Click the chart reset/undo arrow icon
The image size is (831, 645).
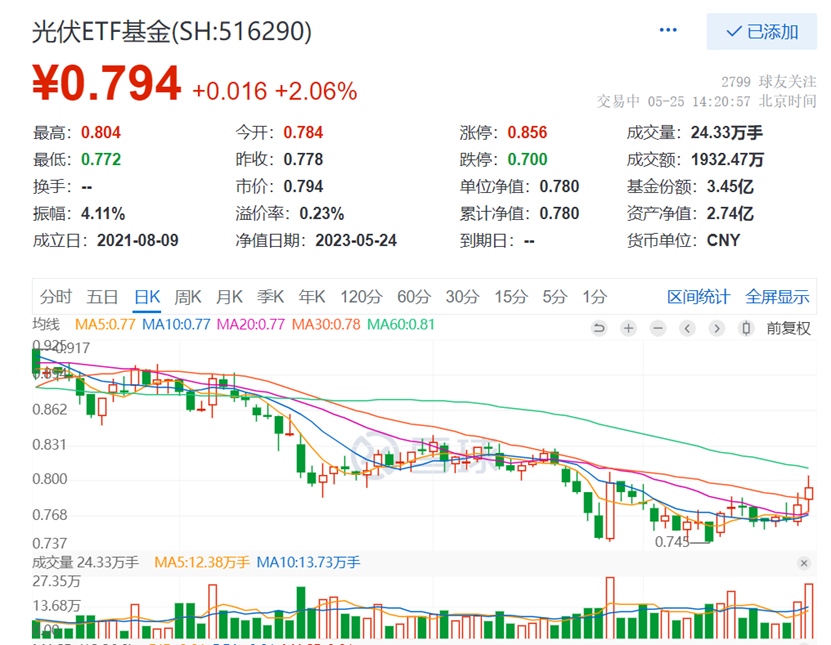pos(599,329)
